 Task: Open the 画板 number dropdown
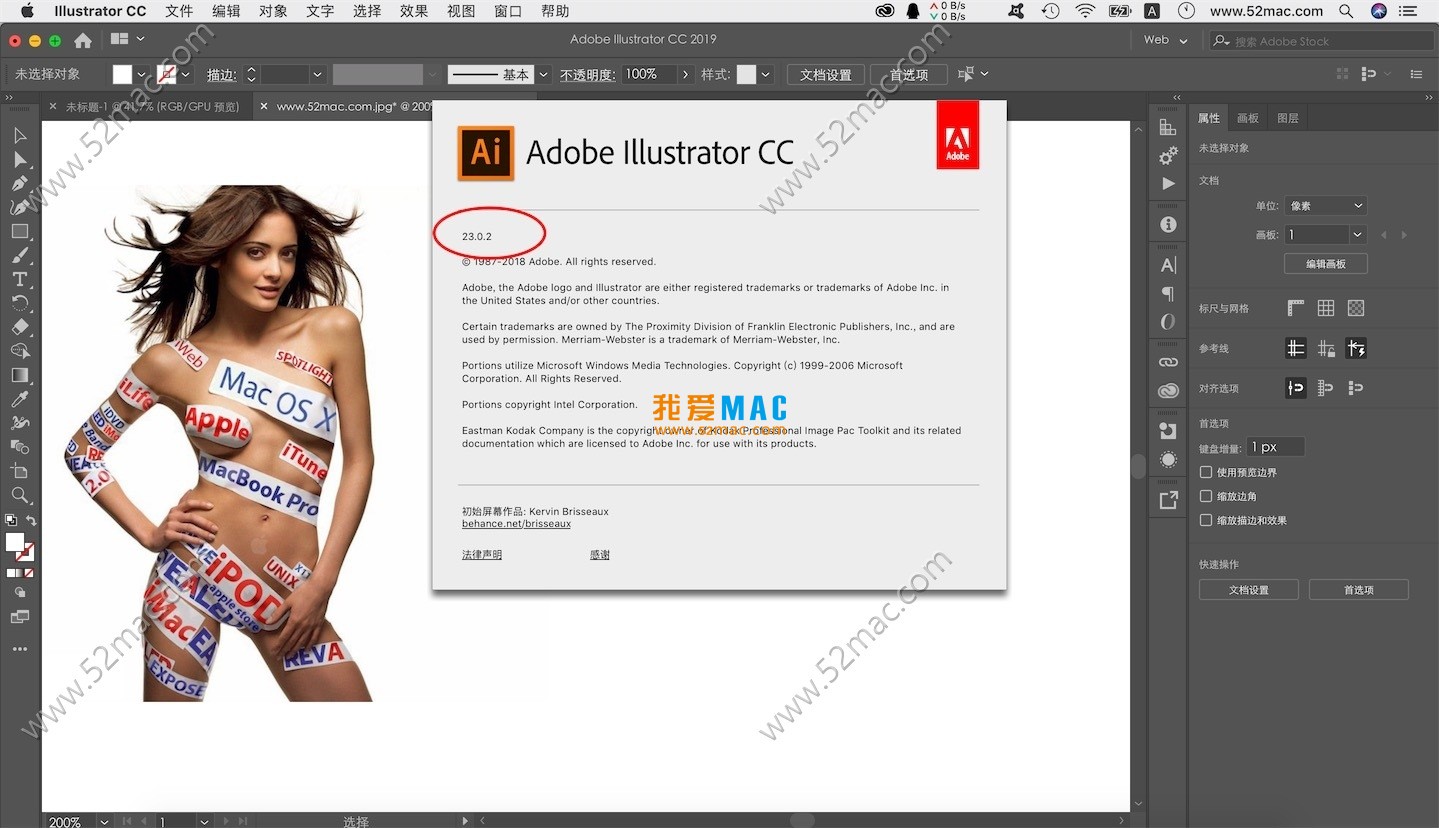click(x=1357, y=235)
